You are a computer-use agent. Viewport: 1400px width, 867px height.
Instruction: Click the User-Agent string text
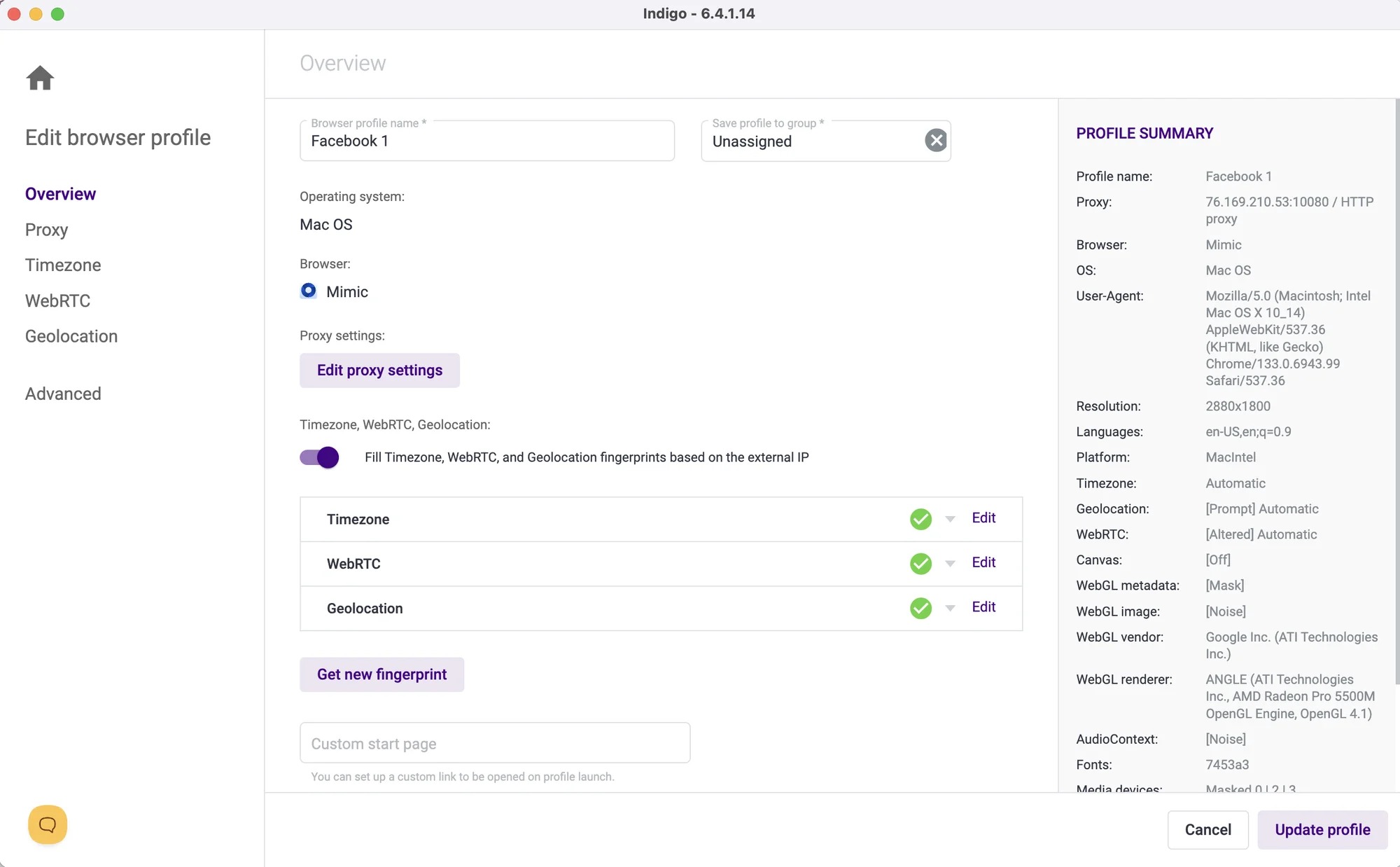[x=1288, y=338]
